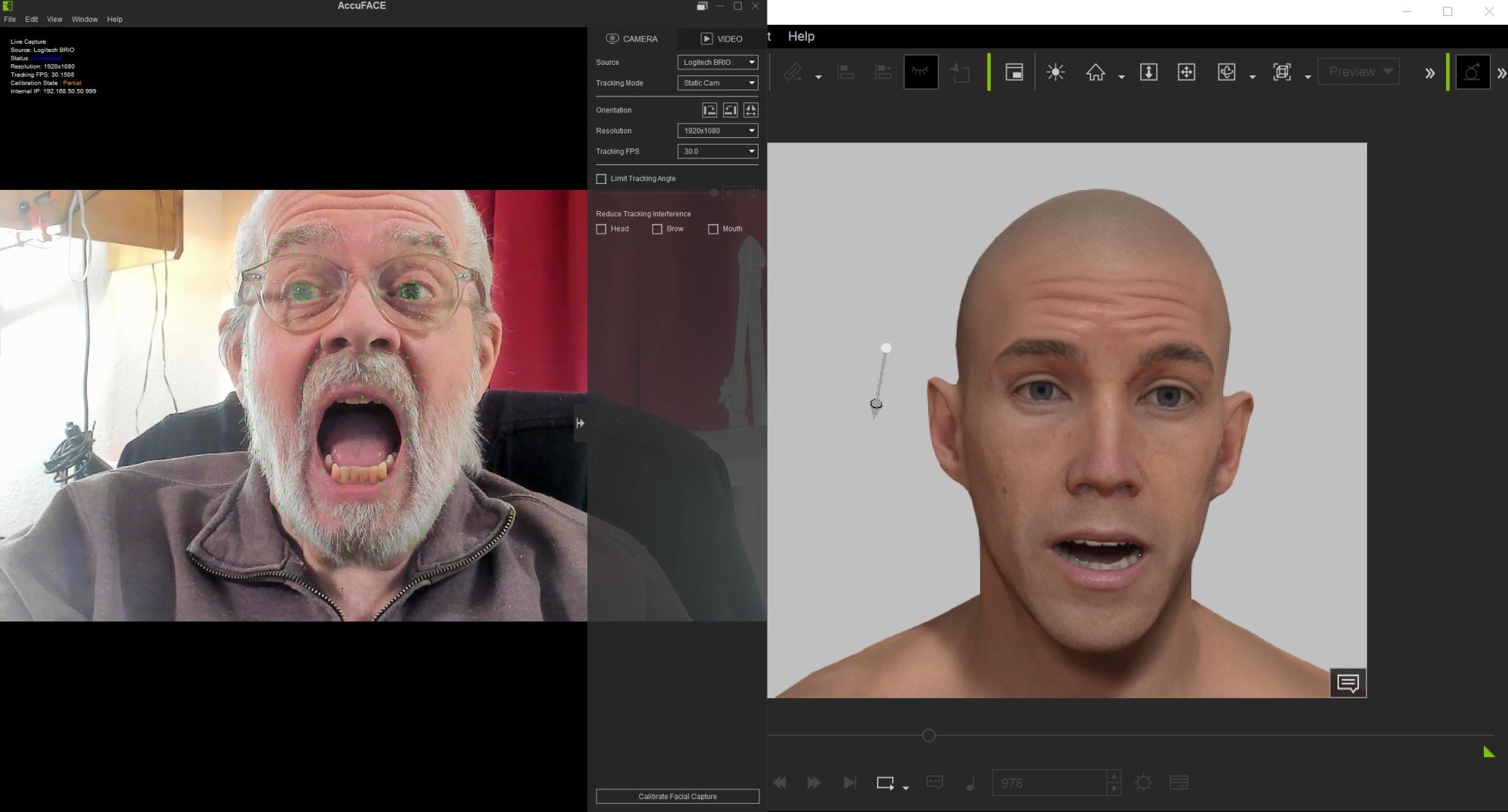The image size is (1508, 812).
Task: Switch to the CAMERA tab
Action: coord(632,38)
